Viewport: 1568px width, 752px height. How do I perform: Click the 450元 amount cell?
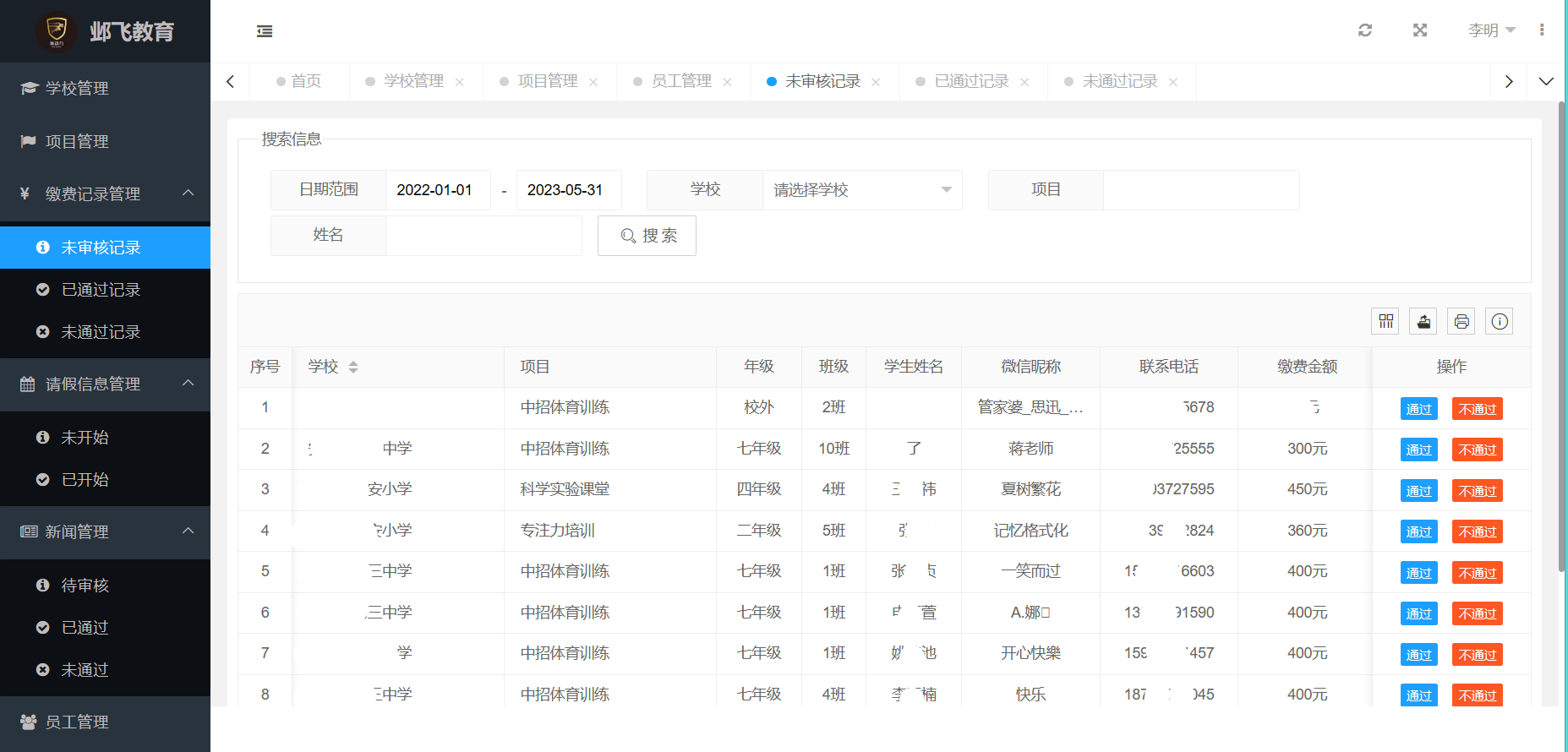click(x=1307, y=489)
